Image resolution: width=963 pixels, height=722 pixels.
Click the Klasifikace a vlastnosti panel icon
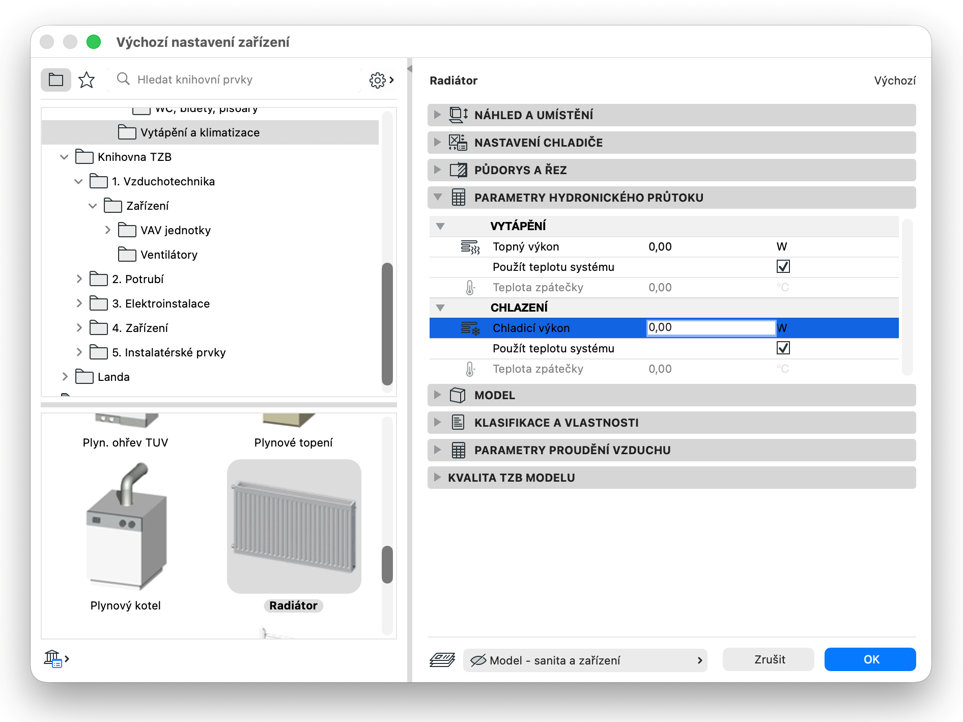[458, 422]
